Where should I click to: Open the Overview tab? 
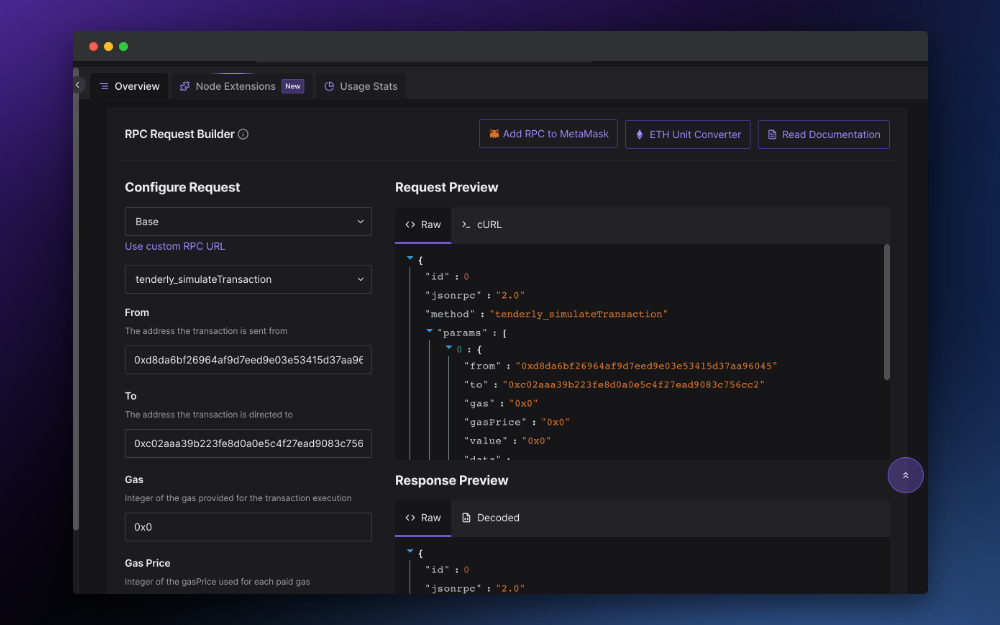(x=130, y=87)
